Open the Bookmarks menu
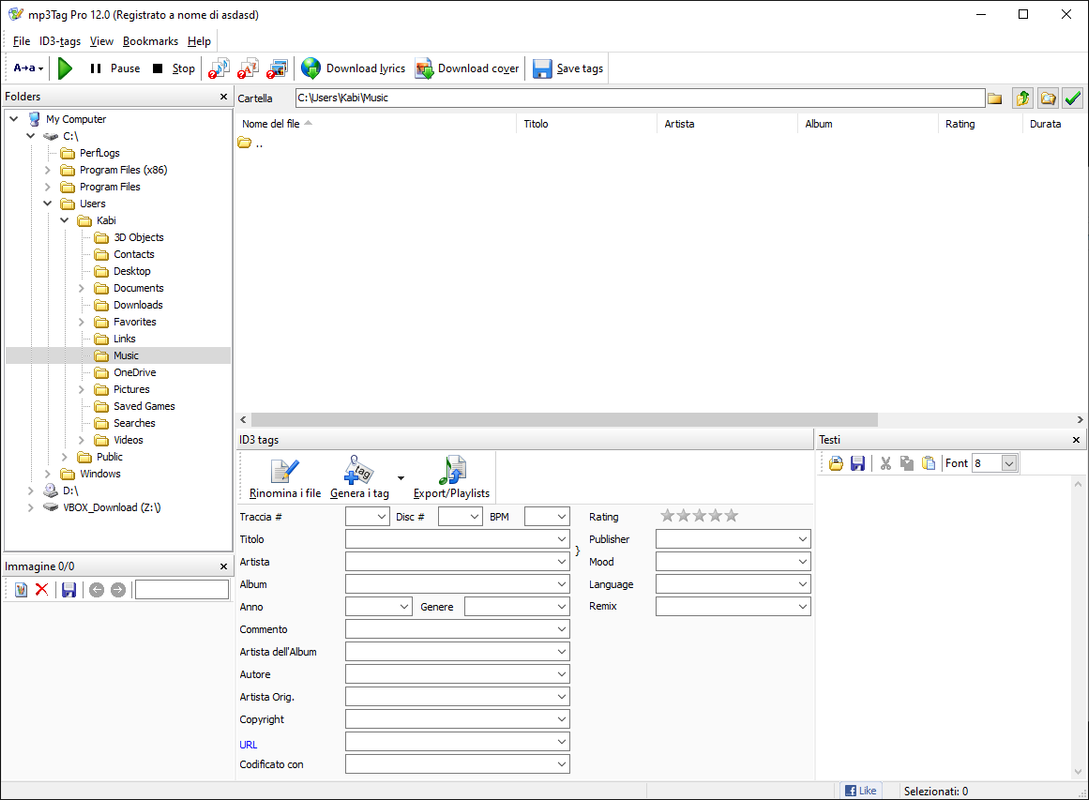 click(x=151, y=41)
